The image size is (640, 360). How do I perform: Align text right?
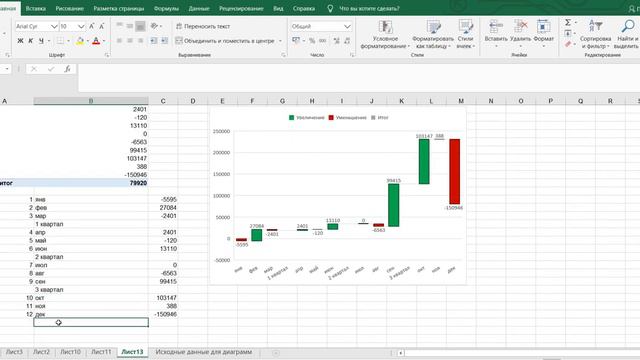coord(140,41)
